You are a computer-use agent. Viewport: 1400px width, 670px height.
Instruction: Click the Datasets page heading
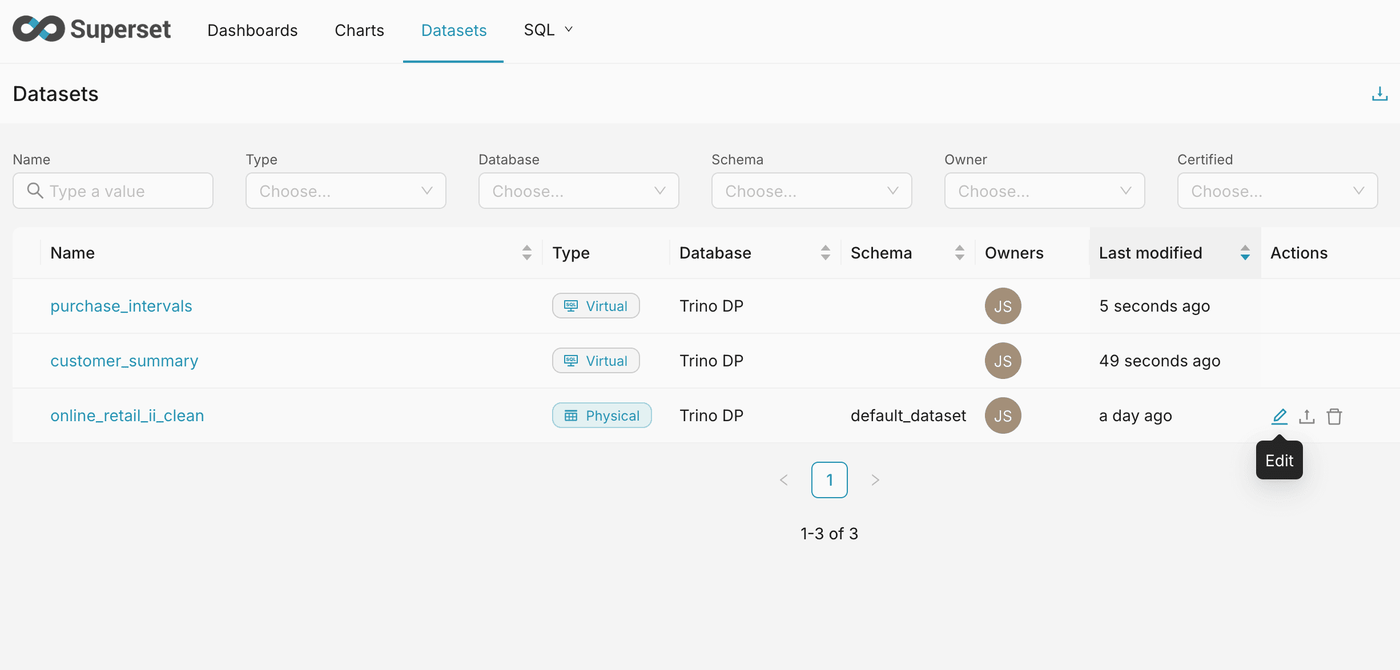[x=56, y=94]
